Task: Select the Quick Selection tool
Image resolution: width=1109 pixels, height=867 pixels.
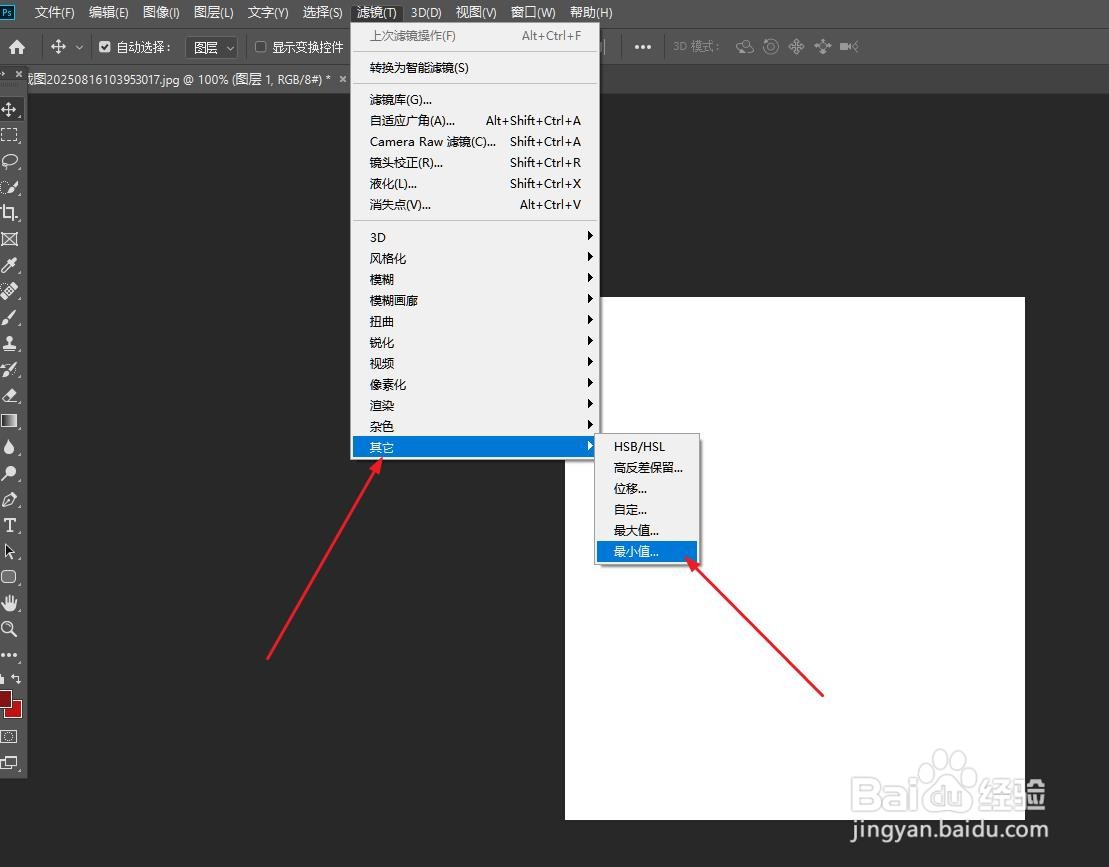Action: click(10, 187)
